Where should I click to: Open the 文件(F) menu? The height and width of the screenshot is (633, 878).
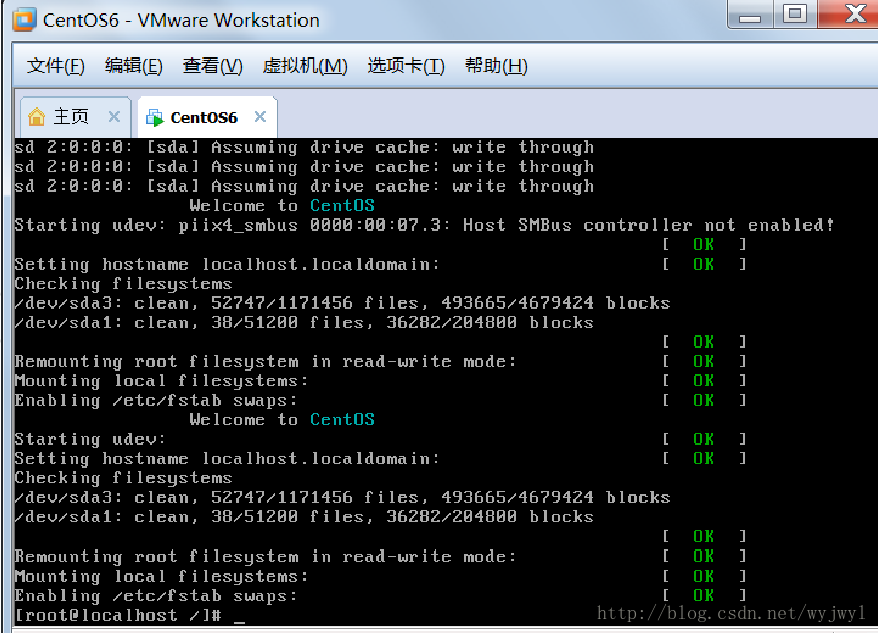tap(55, 66)
